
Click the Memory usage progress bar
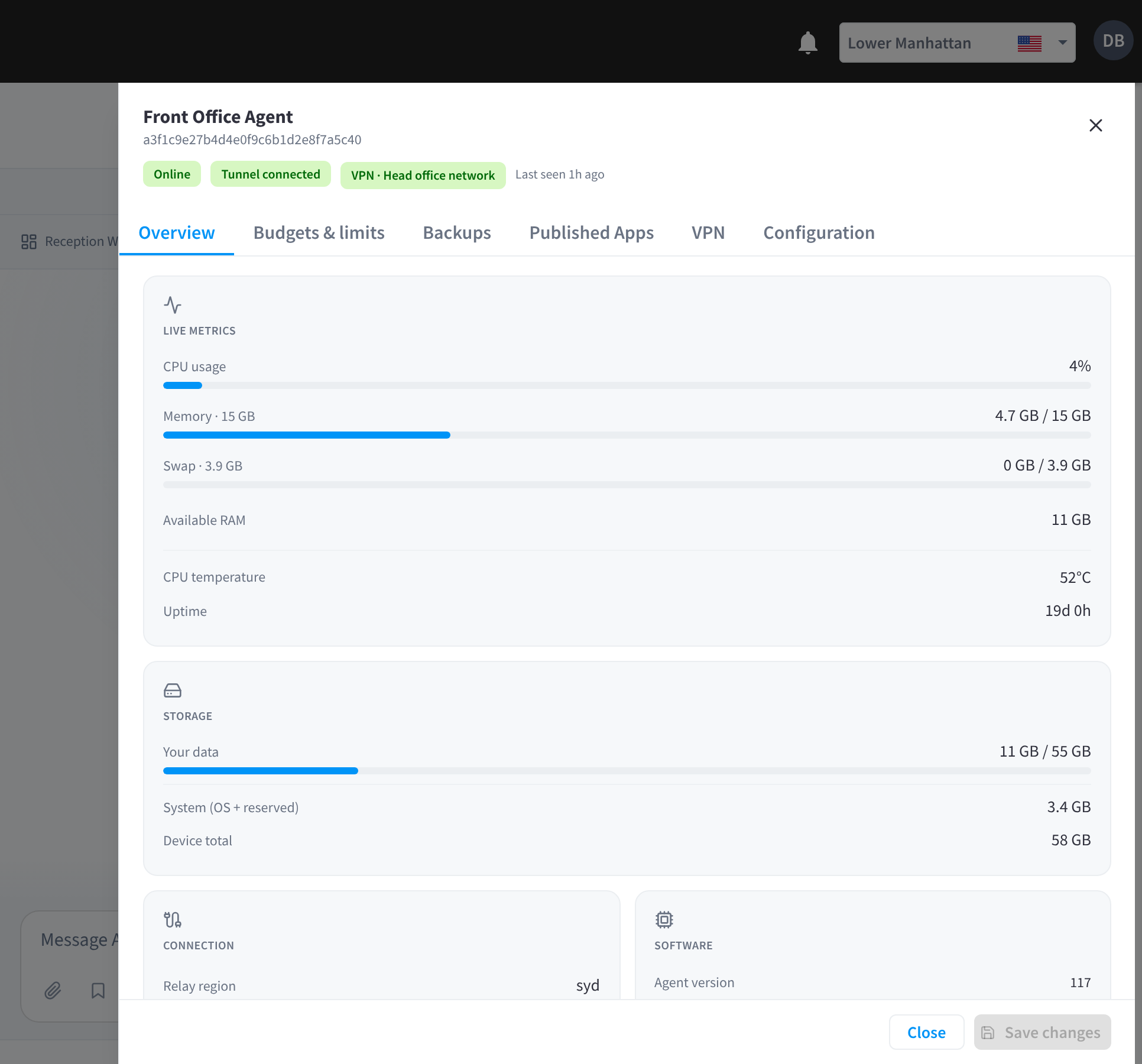627,435
